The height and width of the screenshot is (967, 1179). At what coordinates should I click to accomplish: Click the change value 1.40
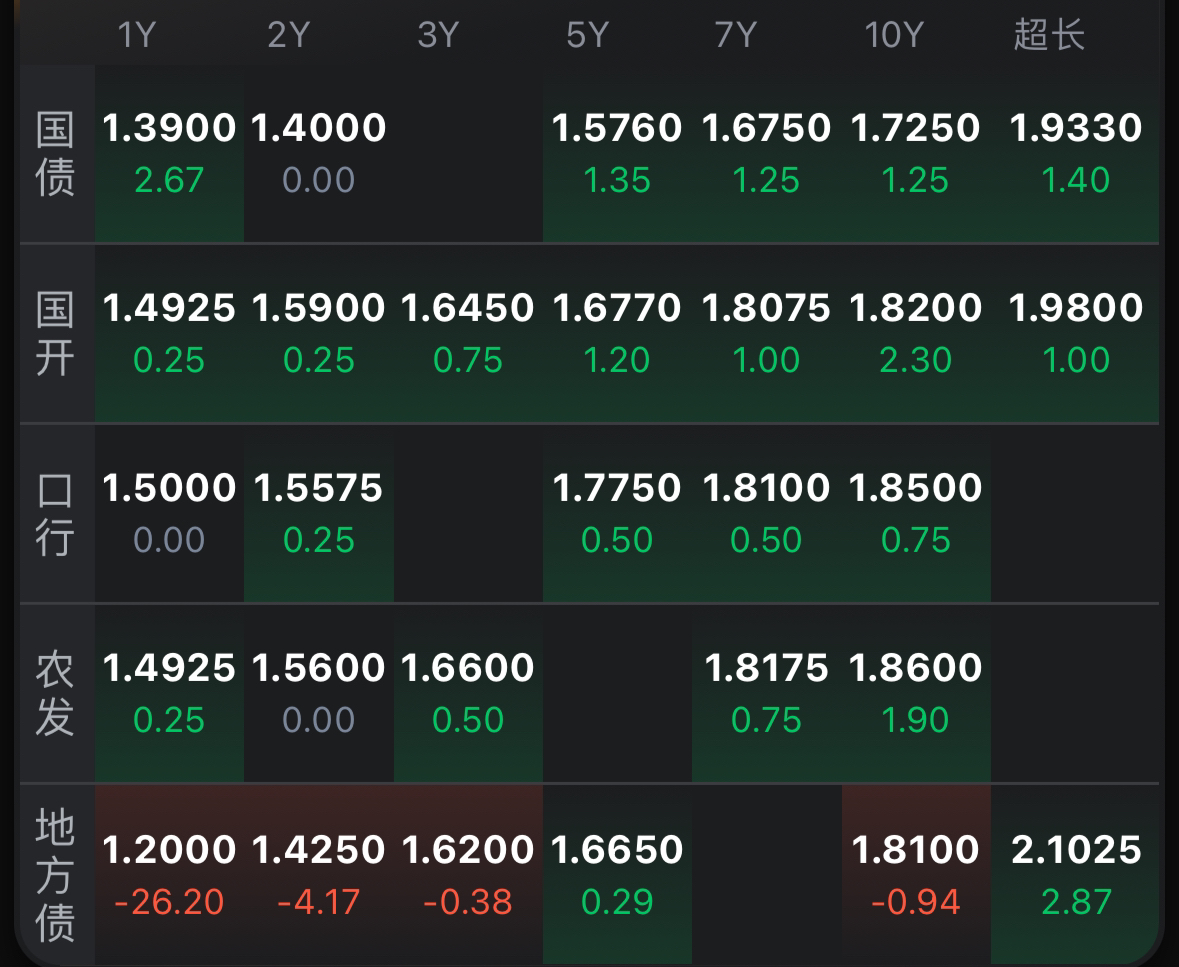(1075, 180)
